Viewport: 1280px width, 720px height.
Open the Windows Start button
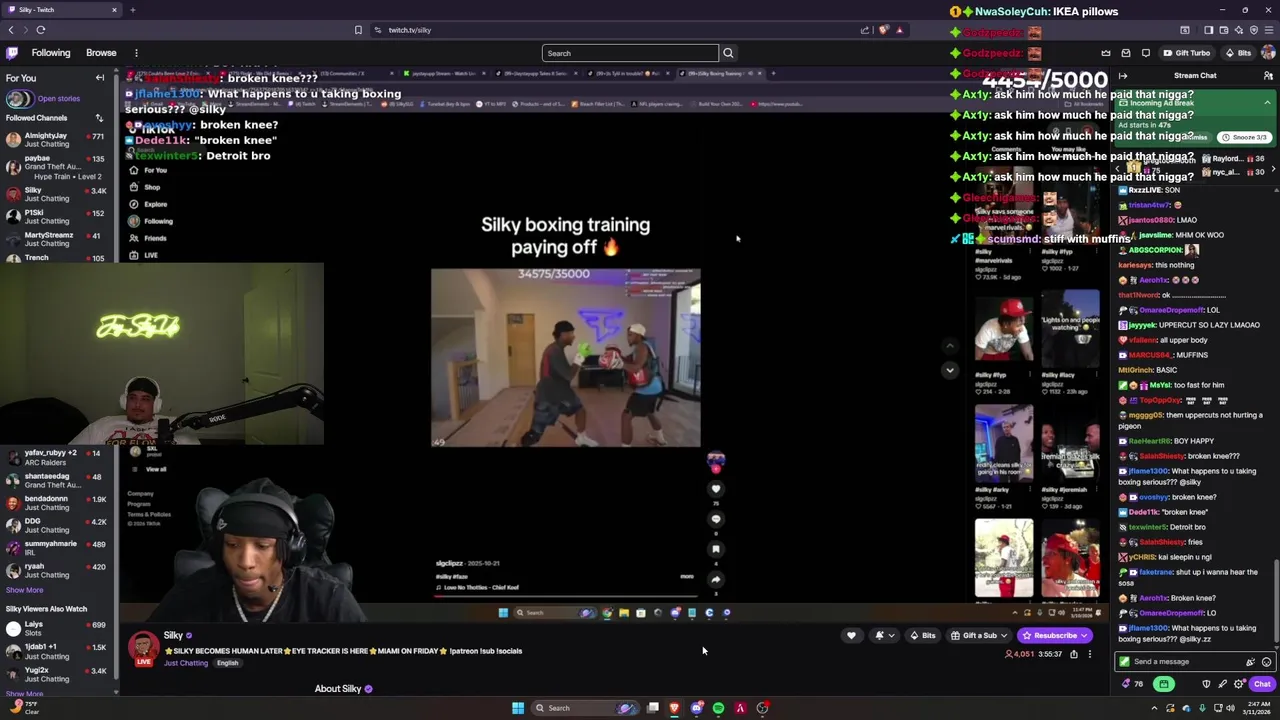(x=518, y=708)
